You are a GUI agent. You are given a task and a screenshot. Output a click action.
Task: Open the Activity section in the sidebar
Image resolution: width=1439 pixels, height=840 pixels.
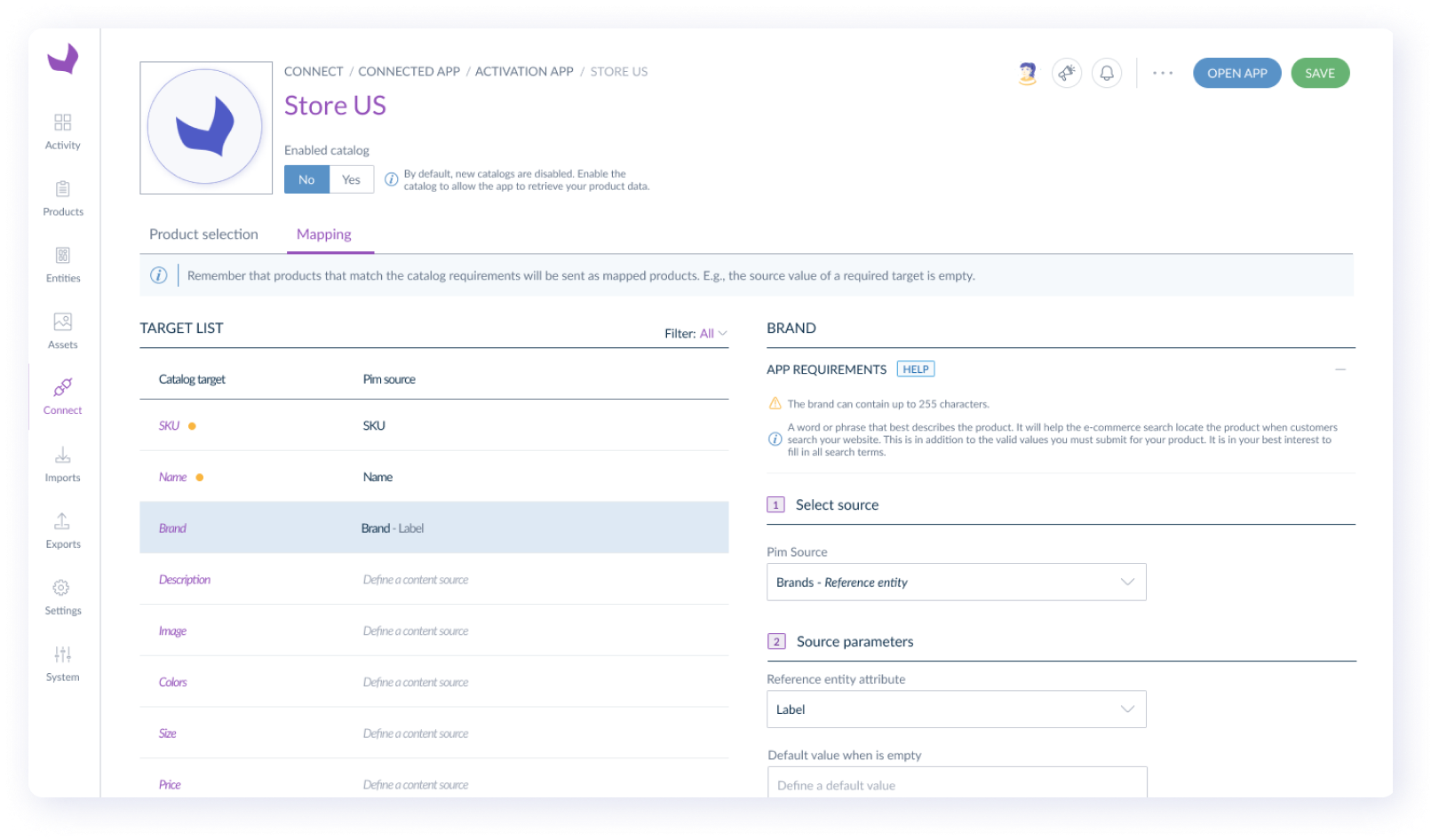click(62, 131)
